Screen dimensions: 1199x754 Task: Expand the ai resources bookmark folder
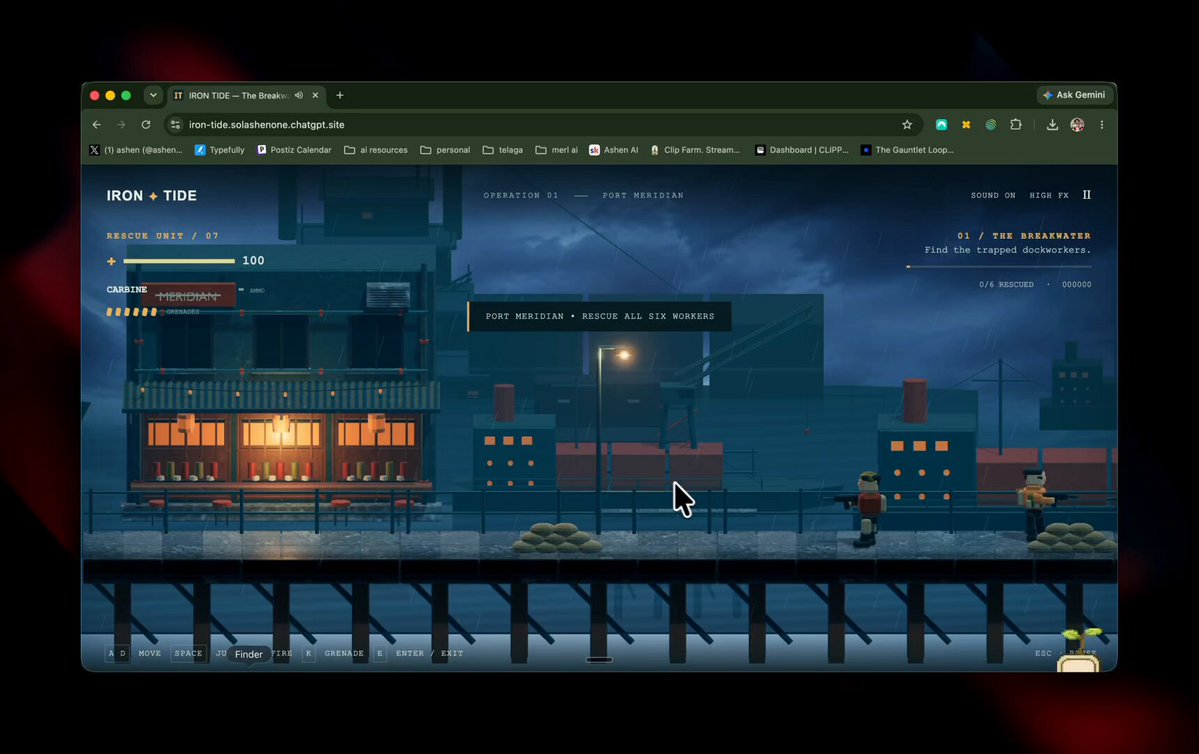[375, 150]
